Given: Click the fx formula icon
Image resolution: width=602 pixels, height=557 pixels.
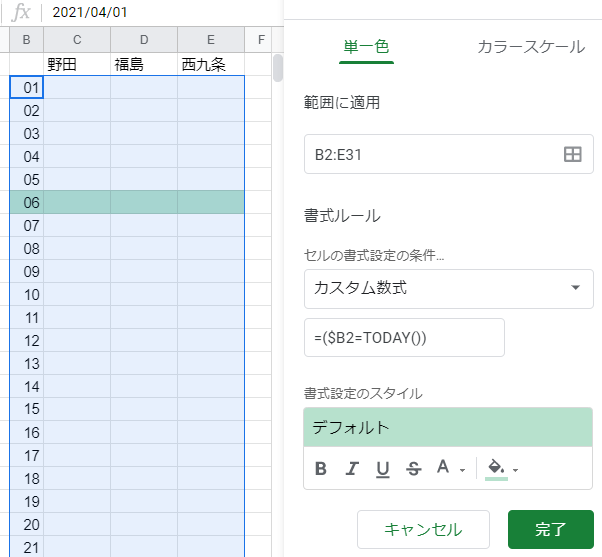Looking at the screenshot, I should tap(21, 12).
